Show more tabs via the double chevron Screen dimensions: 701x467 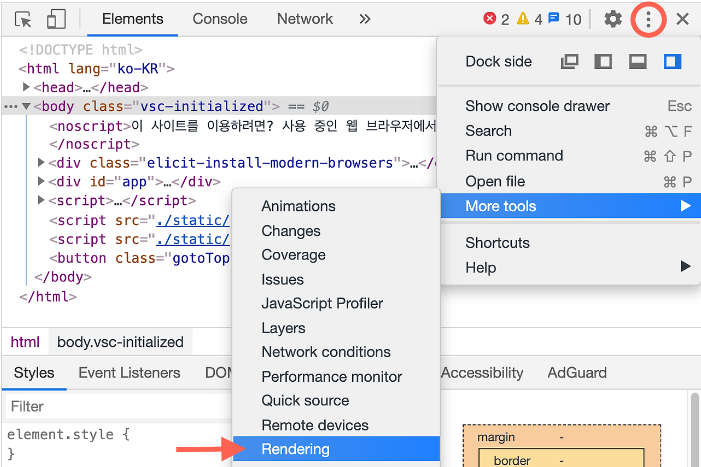364,19
